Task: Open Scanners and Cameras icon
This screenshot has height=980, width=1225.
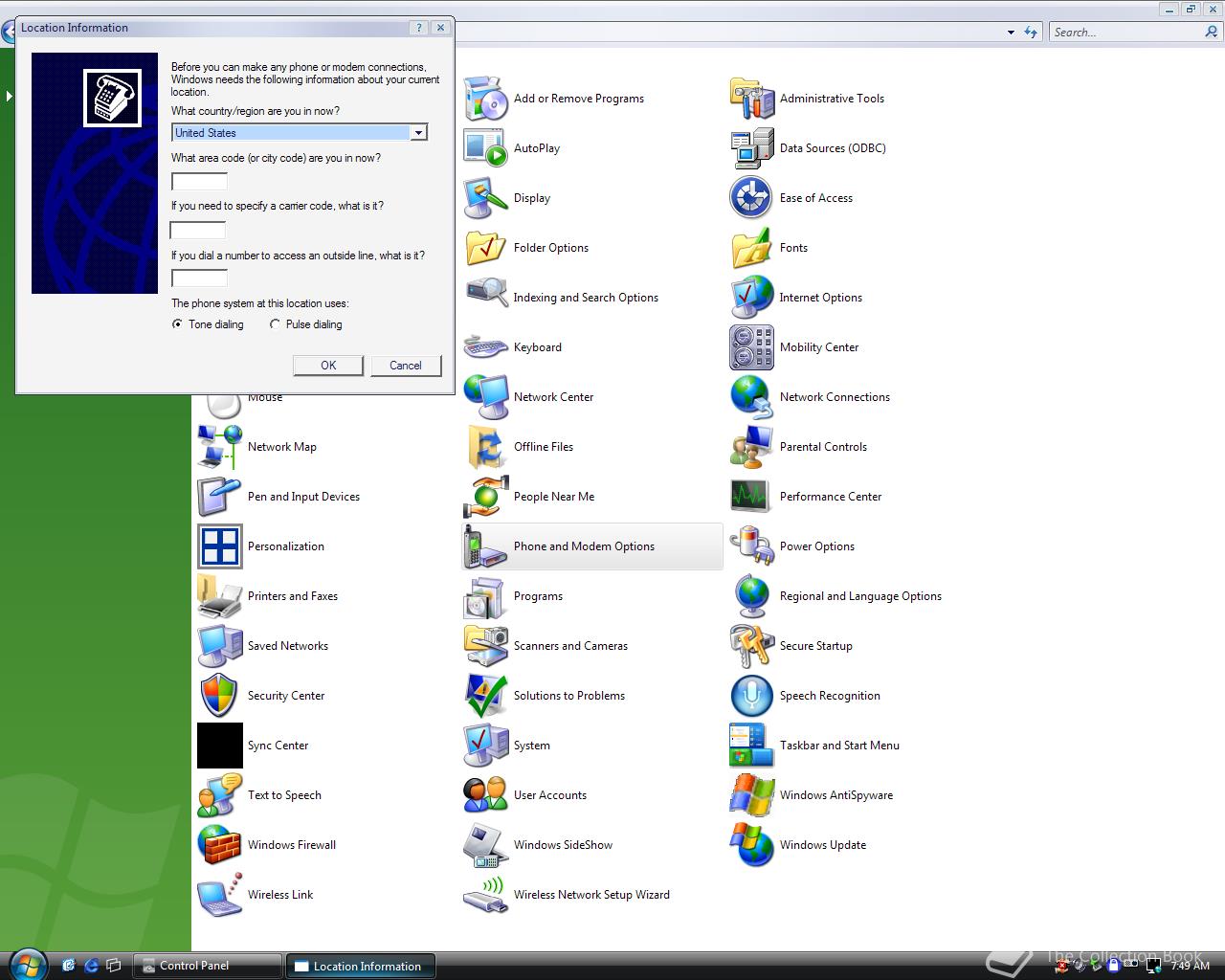Action: click(x=486, y=646)
